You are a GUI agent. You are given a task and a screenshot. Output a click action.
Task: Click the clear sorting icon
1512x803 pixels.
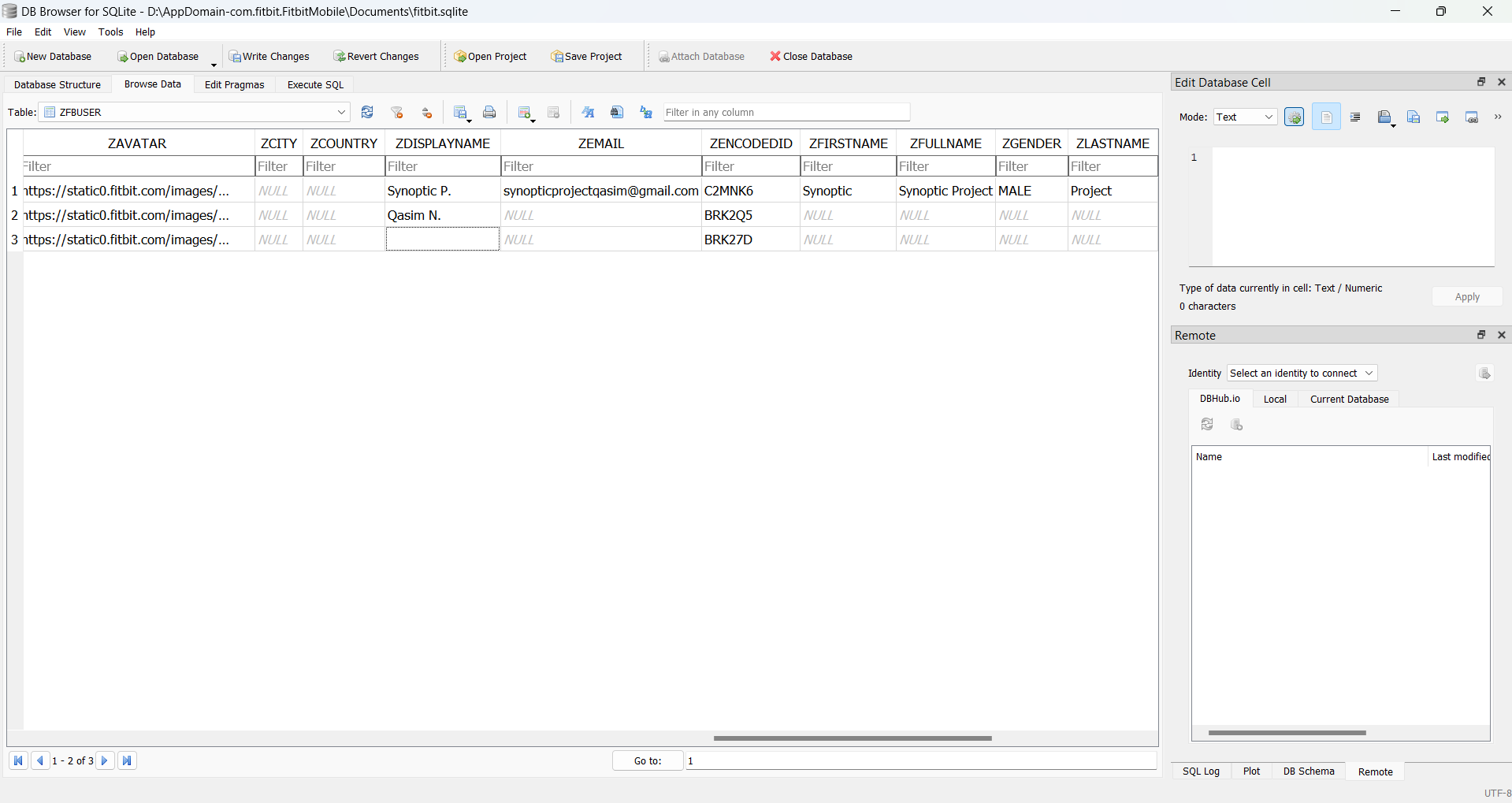coord(426,113)
